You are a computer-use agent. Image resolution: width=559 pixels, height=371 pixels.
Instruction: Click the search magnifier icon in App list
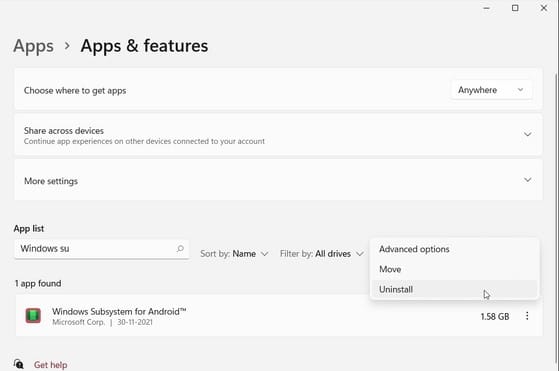click(180, 248)
